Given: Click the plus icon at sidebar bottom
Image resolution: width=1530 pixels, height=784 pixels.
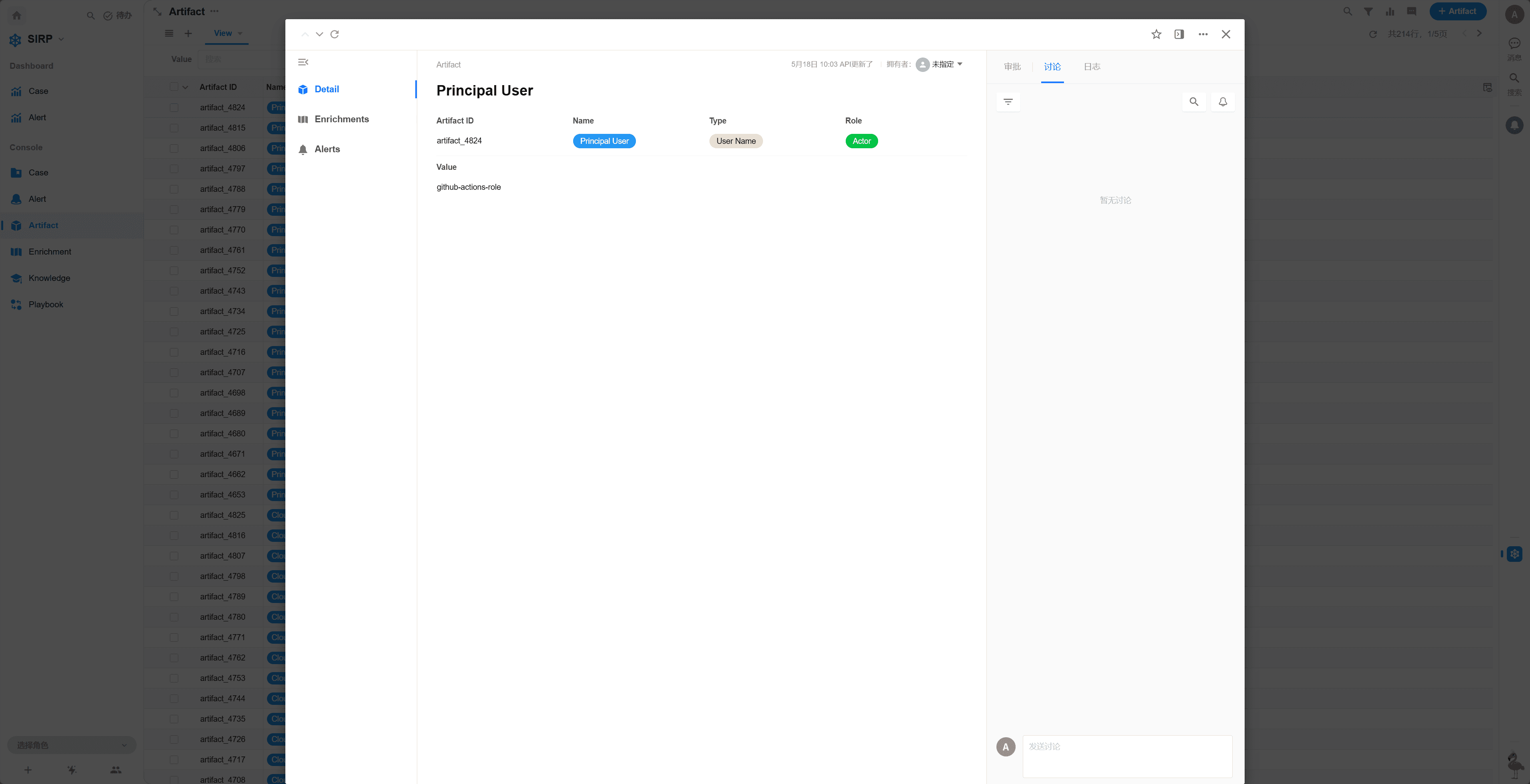Looking at the screenshot, I should coord(28,770).
